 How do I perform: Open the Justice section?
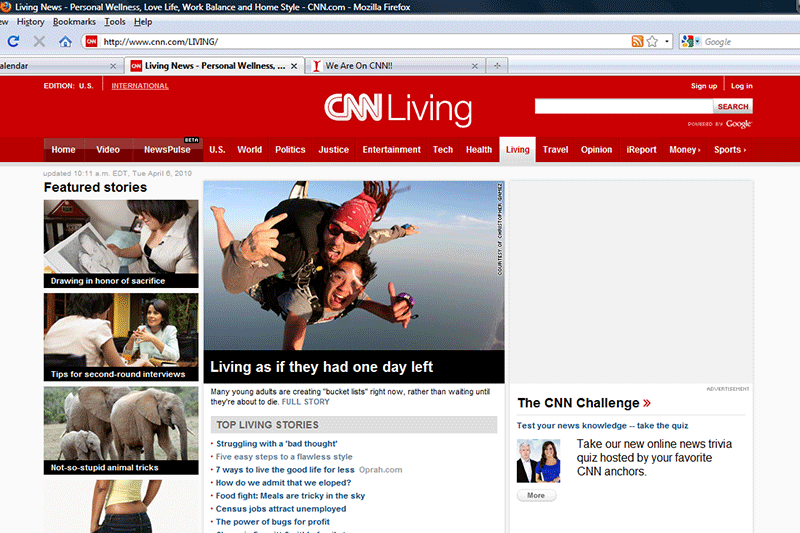334,149
